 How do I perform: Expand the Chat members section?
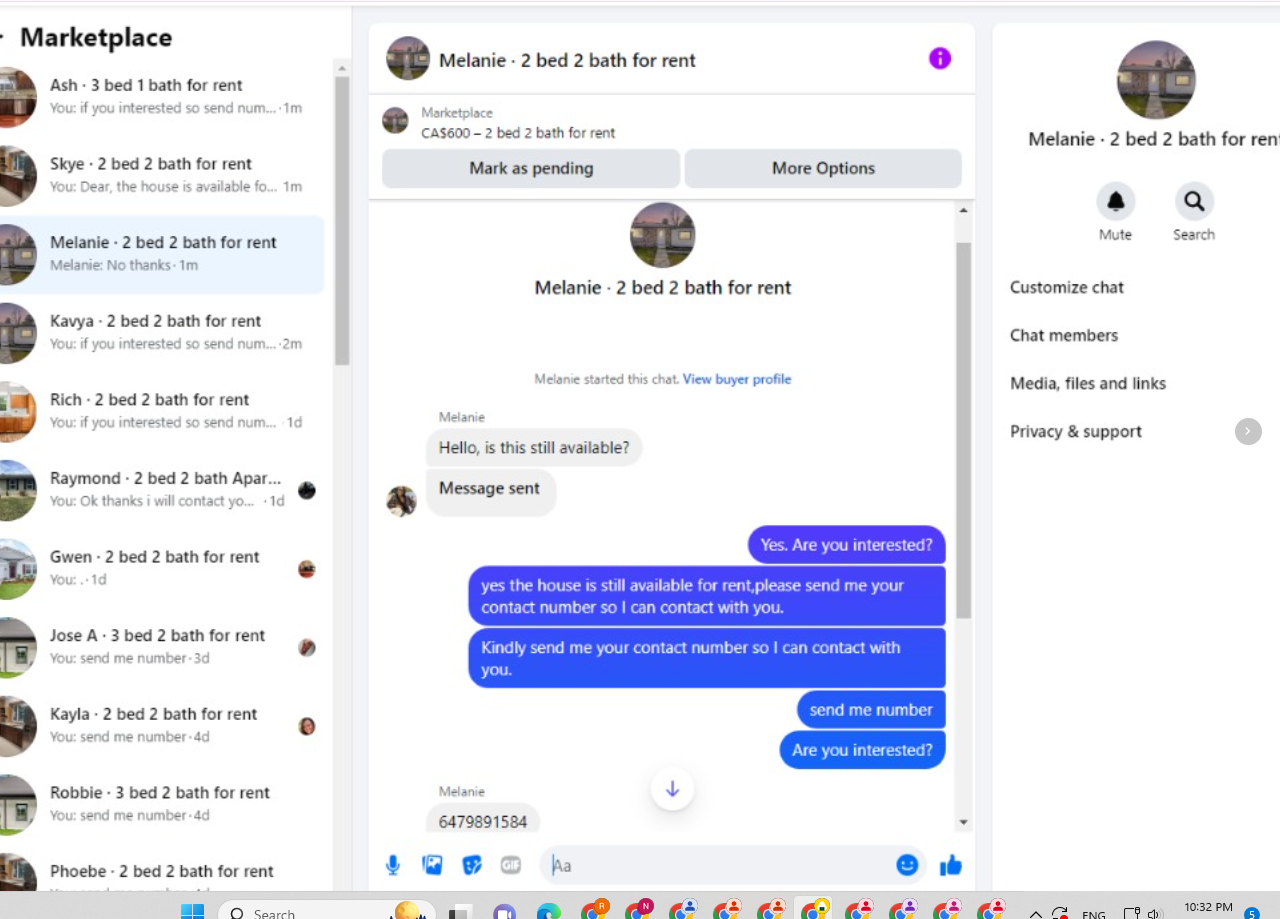pos(1064,335)
